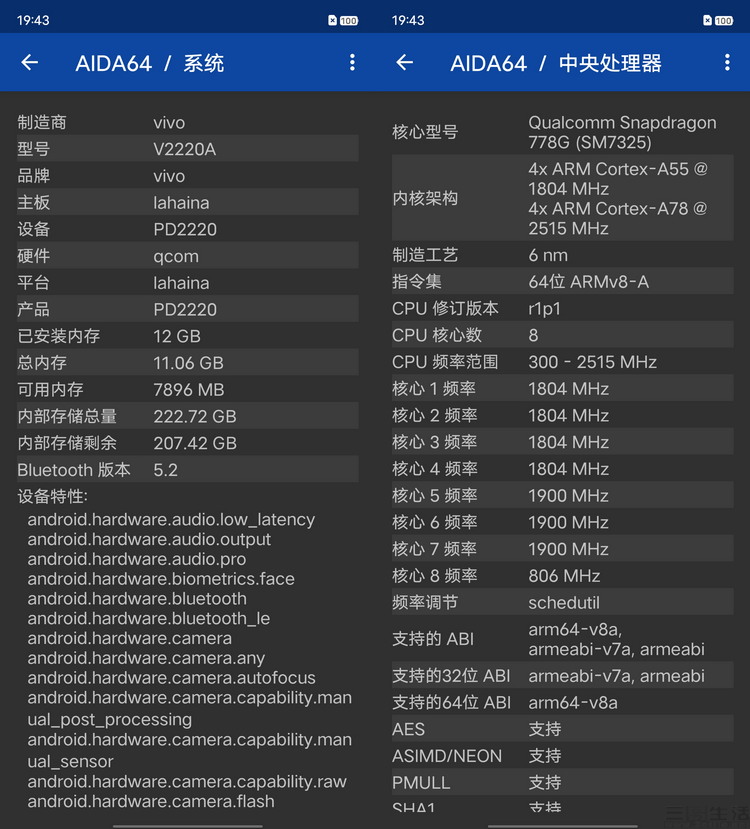Tap android.hardware.bluetooth_le entry
Screen dimensions: 750x829
pyautogui.click(x=149, y=618)
